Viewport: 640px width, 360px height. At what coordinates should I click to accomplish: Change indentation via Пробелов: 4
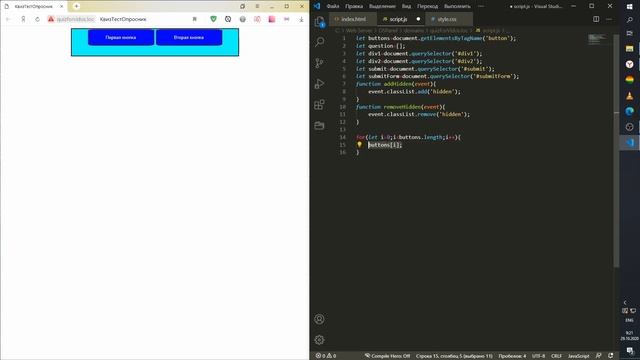512,356
